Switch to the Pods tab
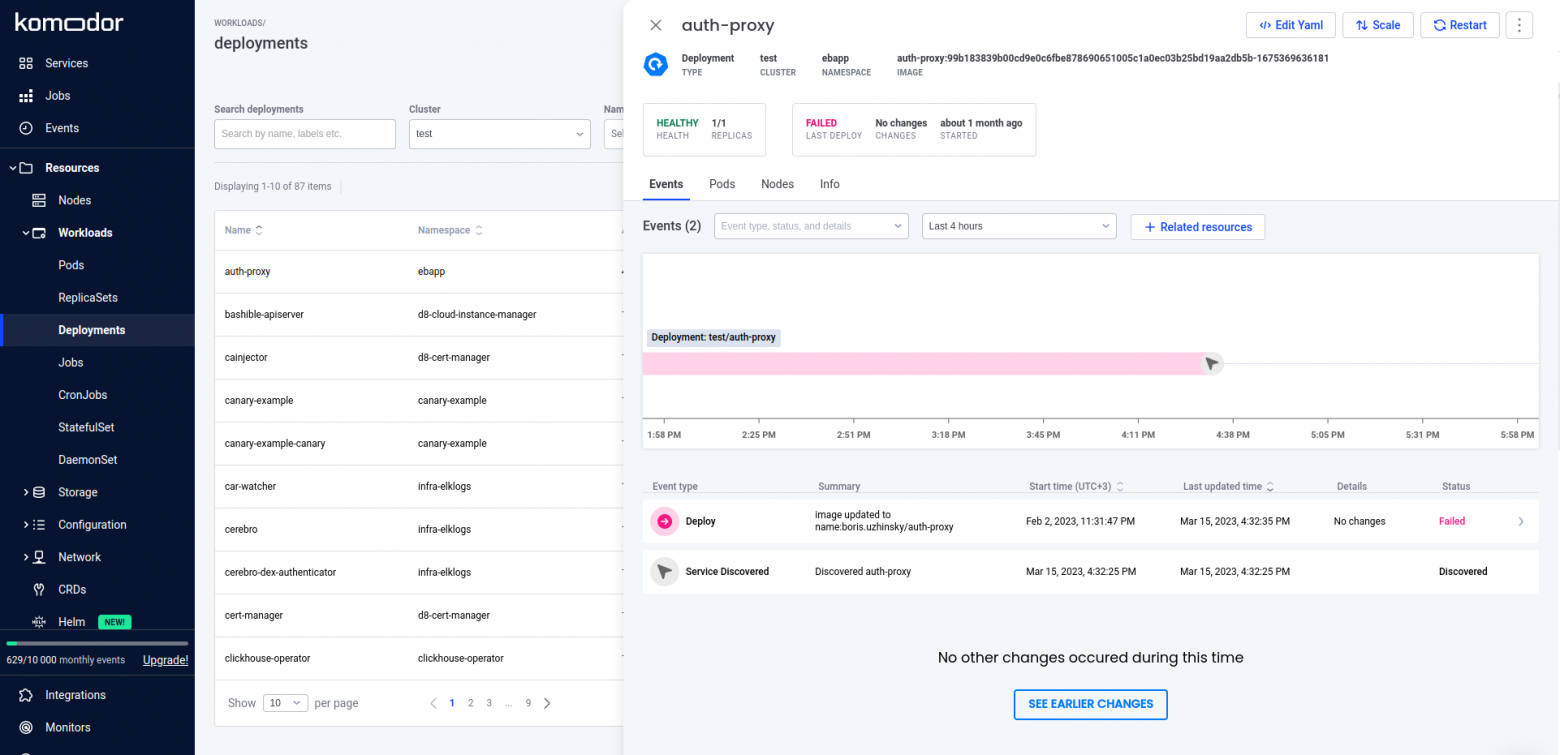 point(722,184)
